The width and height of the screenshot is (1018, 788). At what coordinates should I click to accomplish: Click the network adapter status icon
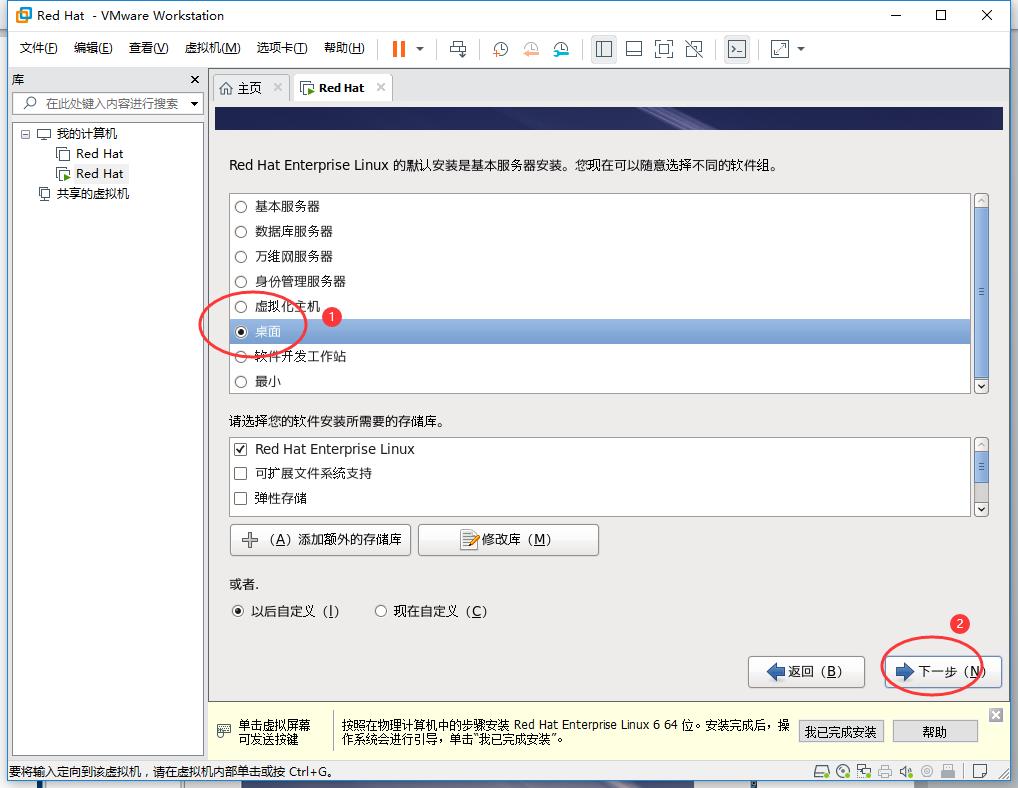coord(863,771)
